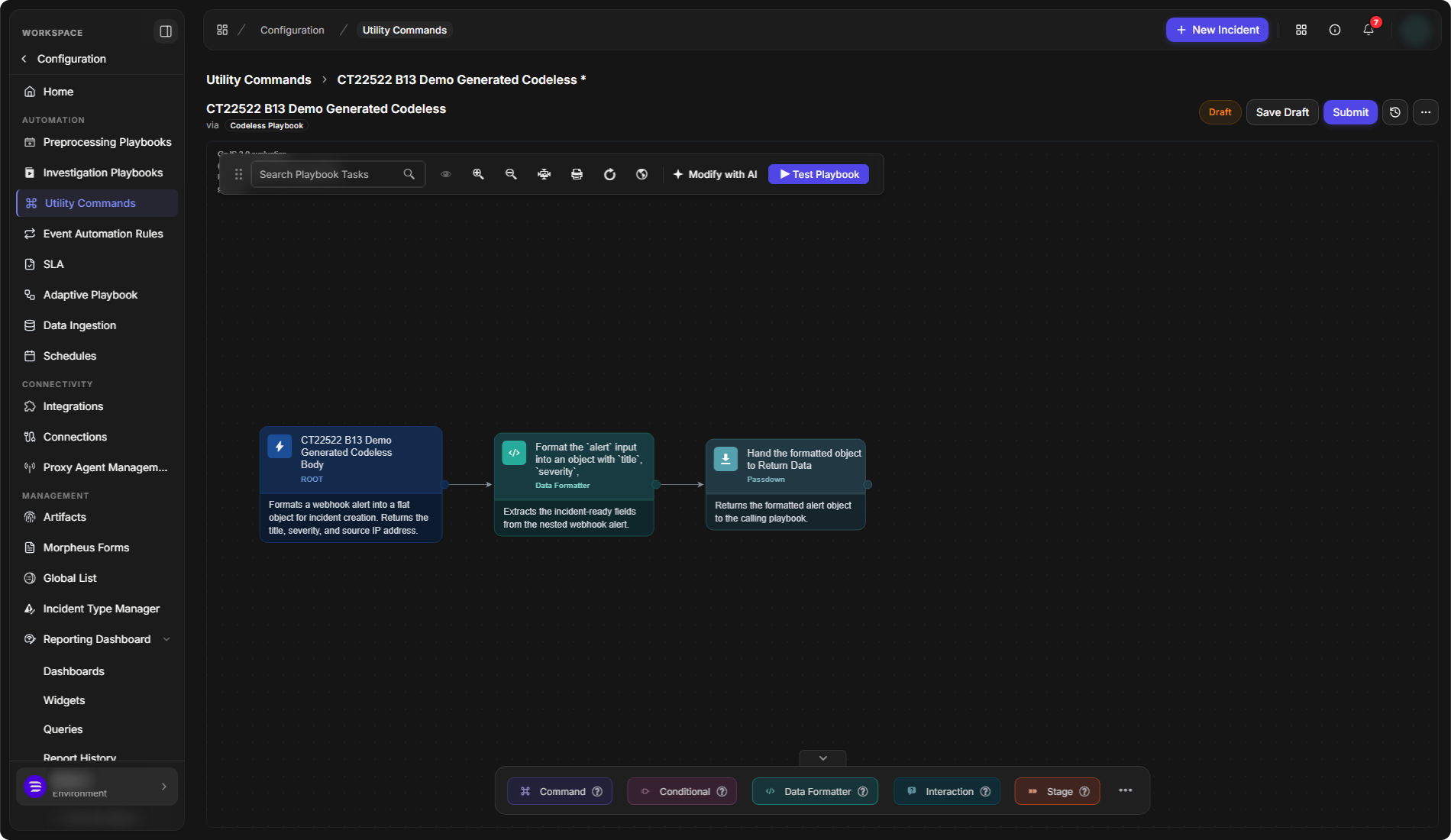The image size is (1451, 840).
Task: Collapse the sidebar with panel toggle icon
Action: [166, 31]
